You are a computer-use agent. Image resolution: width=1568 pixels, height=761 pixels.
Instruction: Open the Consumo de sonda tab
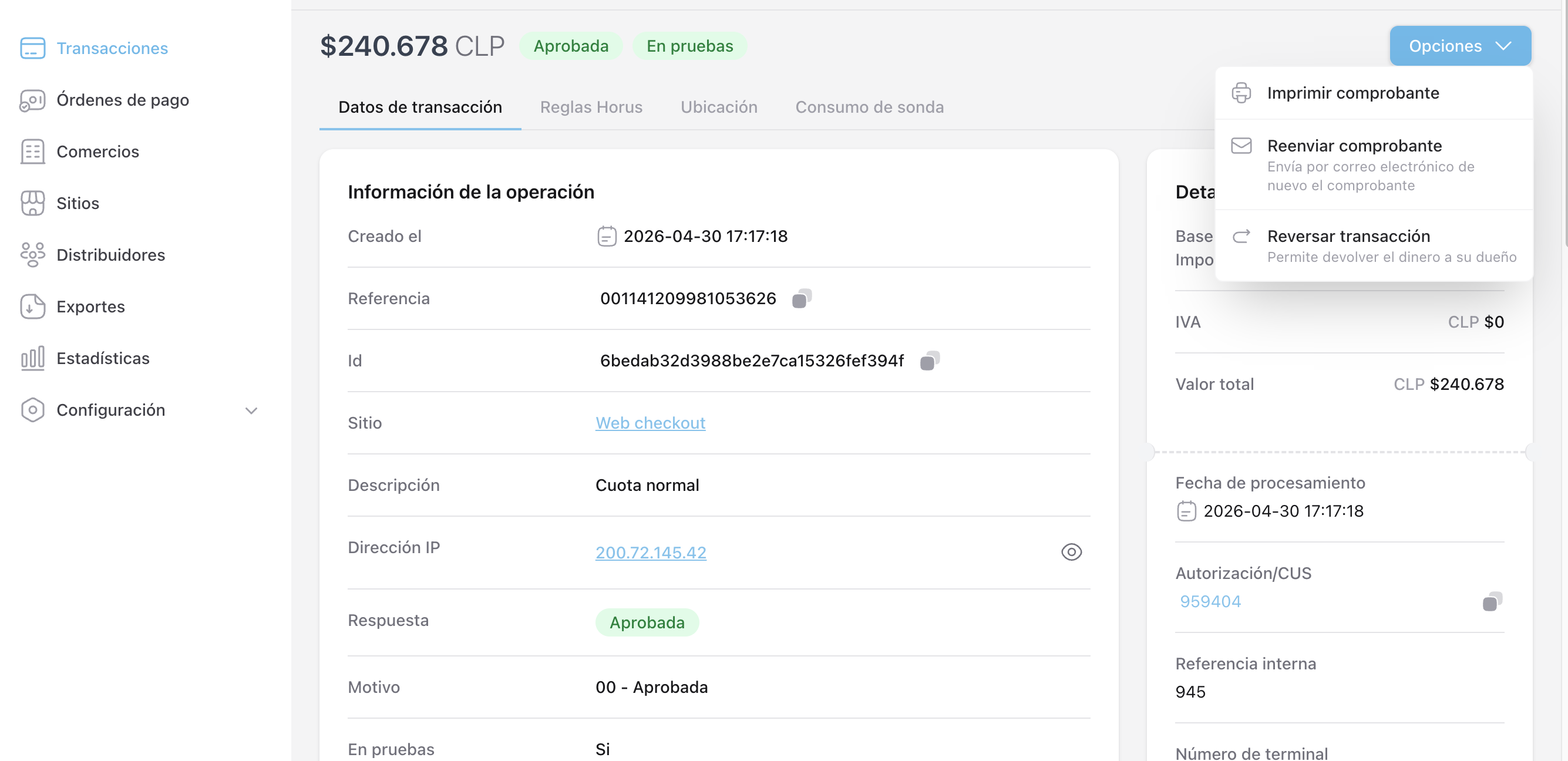869,107
